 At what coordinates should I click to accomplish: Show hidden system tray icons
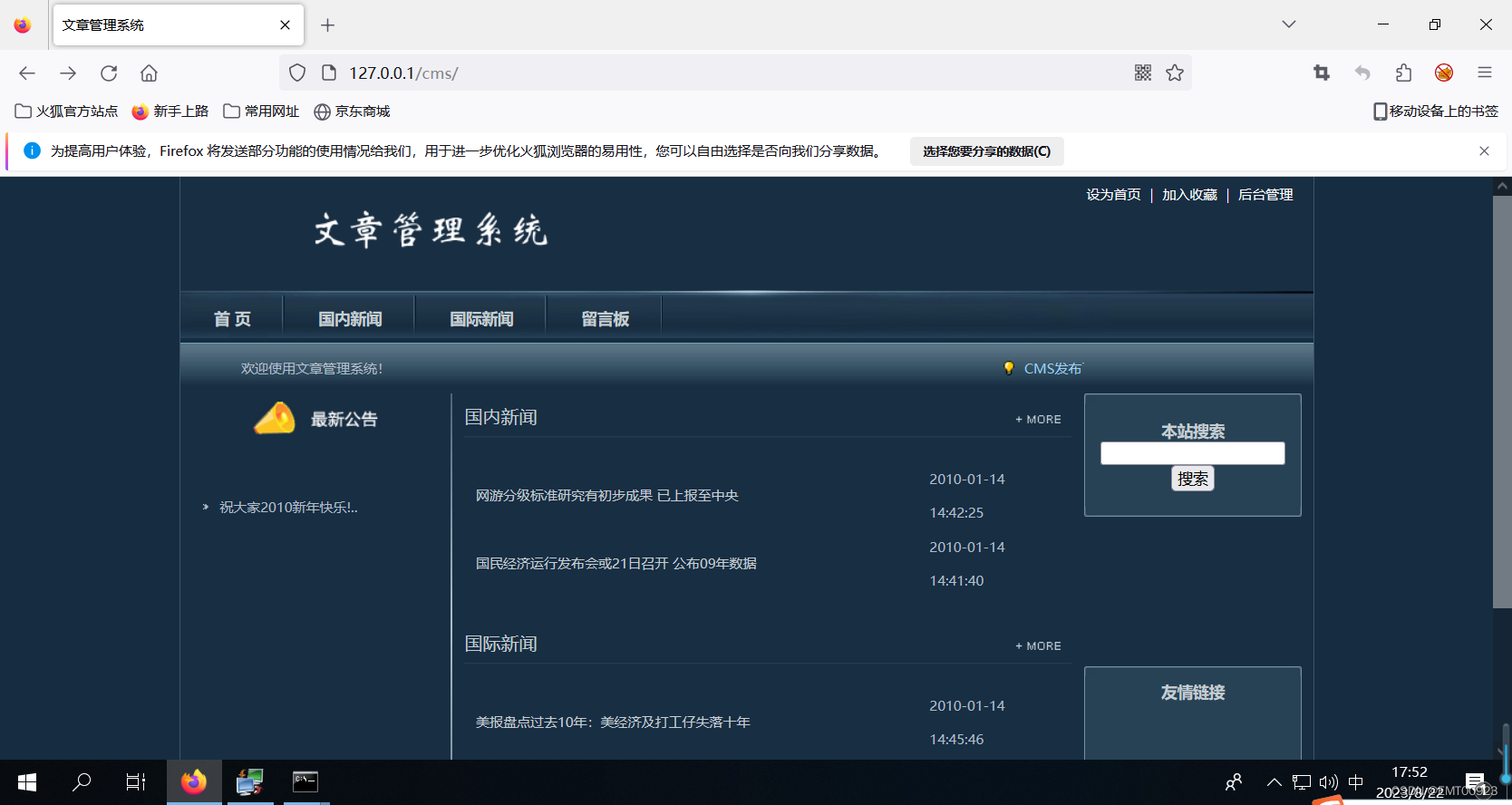pos(1275,782)
